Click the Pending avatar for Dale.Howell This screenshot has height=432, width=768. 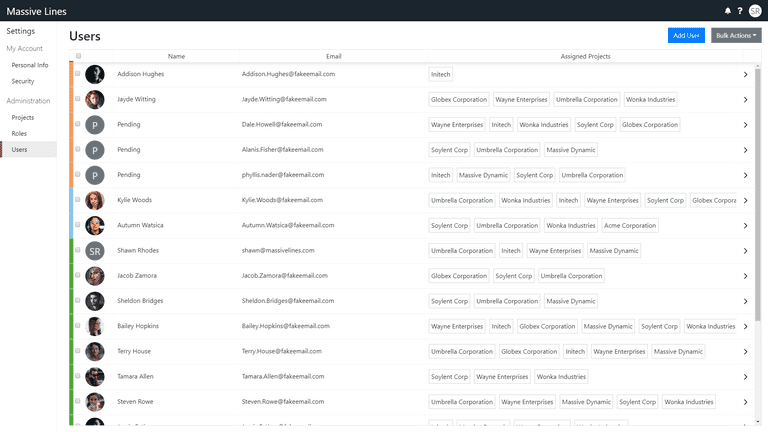95,125
